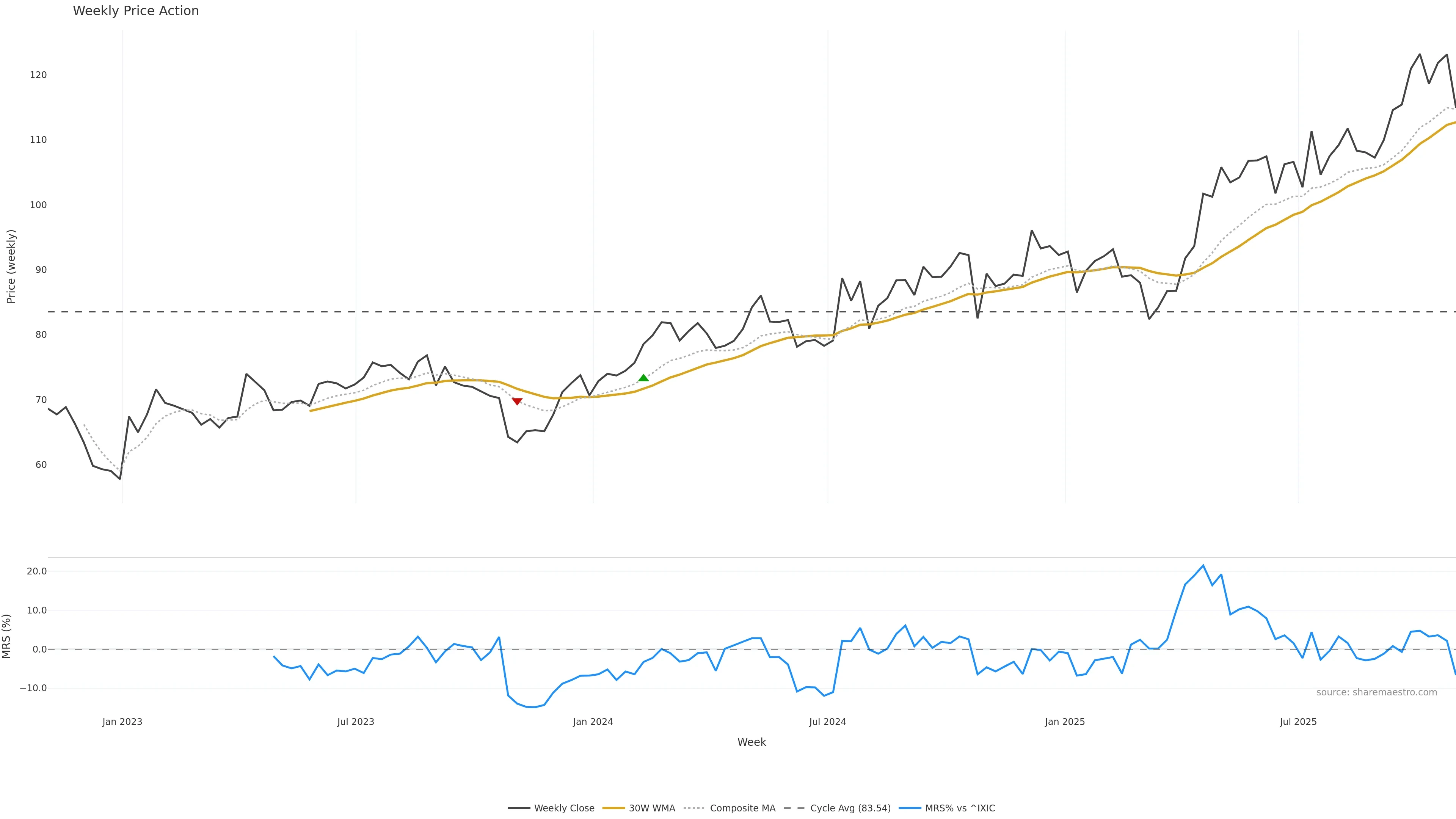The height and width of the screenshot is (819, 1456).
Task: Click the red down-triangle sell marker
Action: 516,401
